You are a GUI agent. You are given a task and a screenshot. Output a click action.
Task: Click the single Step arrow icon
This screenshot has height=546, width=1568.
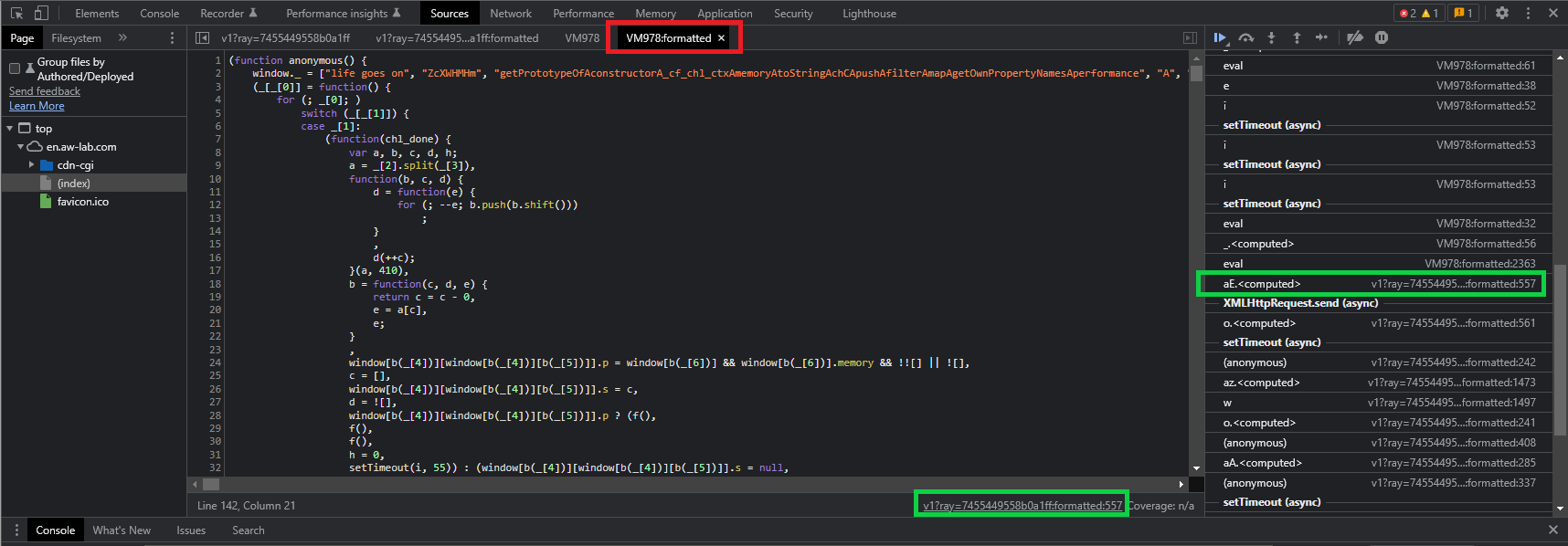pyautogui.click(x=1321, y=37)
